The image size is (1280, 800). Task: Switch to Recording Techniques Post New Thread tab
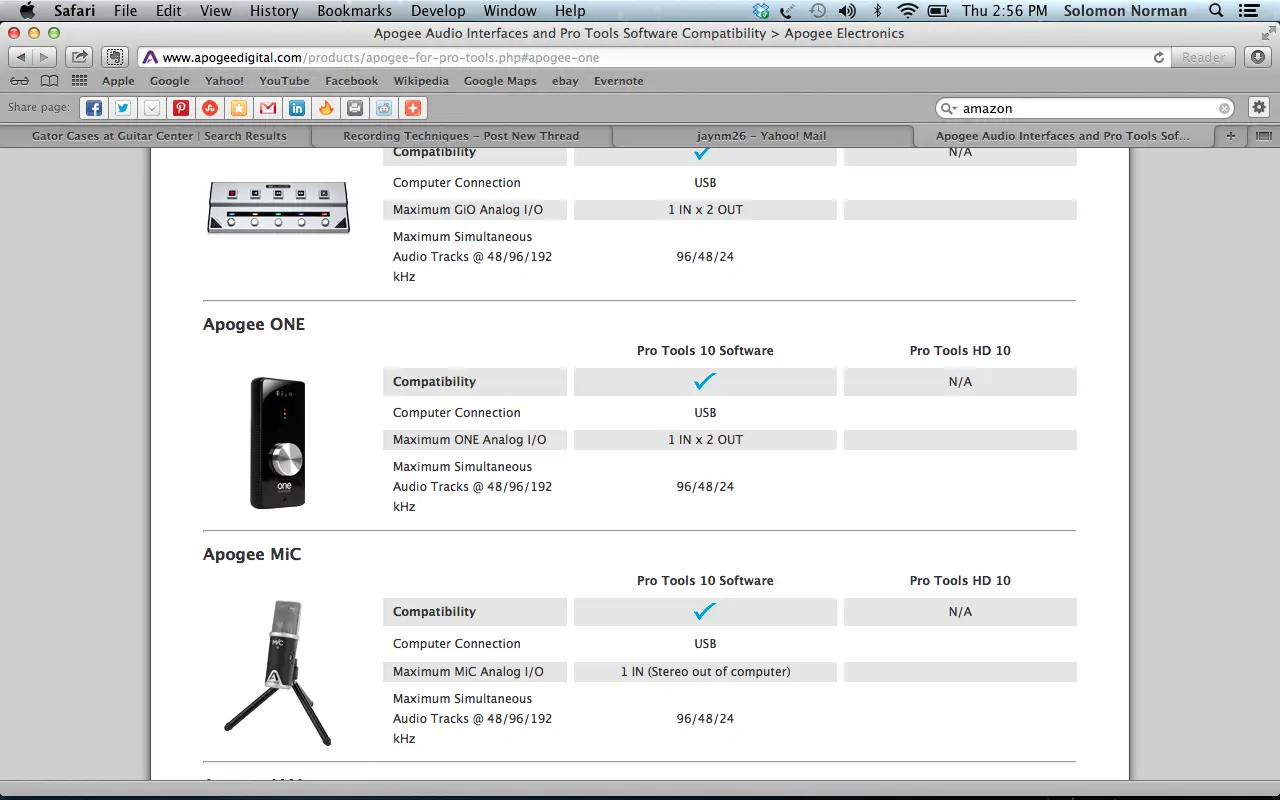[x=461, y=136]
